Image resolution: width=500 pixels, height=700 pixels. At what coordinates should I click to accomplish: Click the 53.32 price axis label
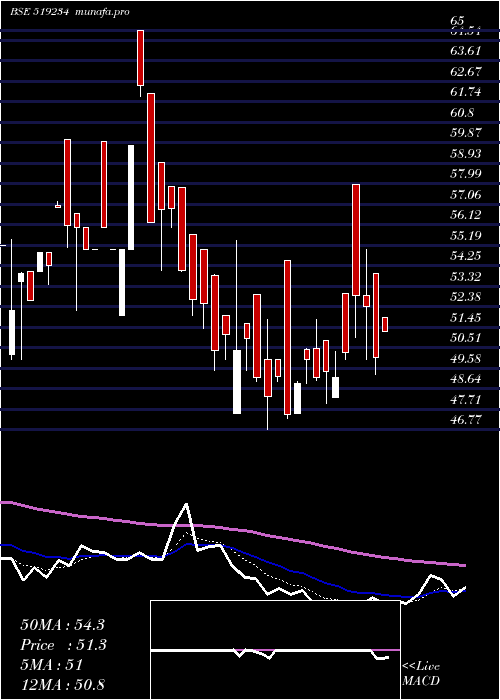466,276
